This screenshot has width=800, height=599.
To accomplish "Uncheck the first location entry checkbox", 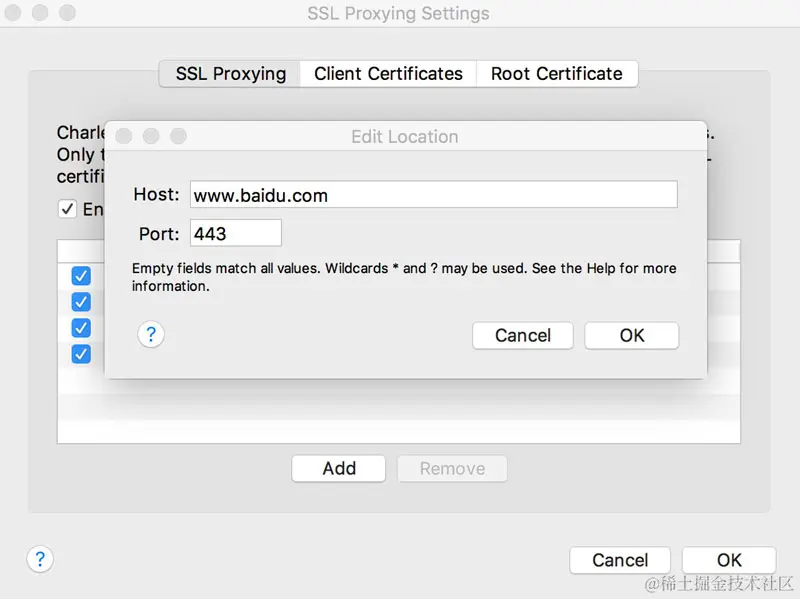I will point(81,276).
